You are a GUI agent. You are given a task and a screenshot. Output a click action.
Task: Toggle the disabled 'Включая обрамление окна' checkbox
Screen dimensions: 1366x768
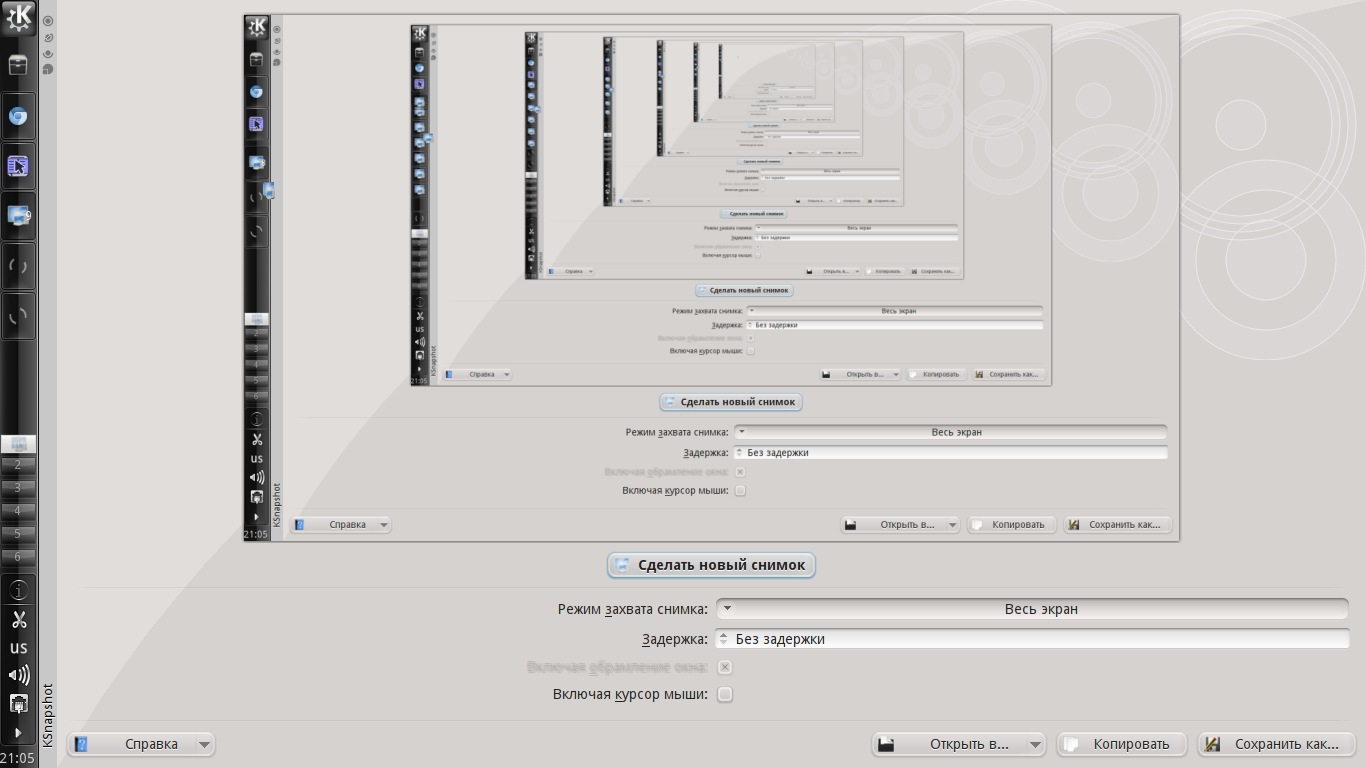[x=725, y=667]
